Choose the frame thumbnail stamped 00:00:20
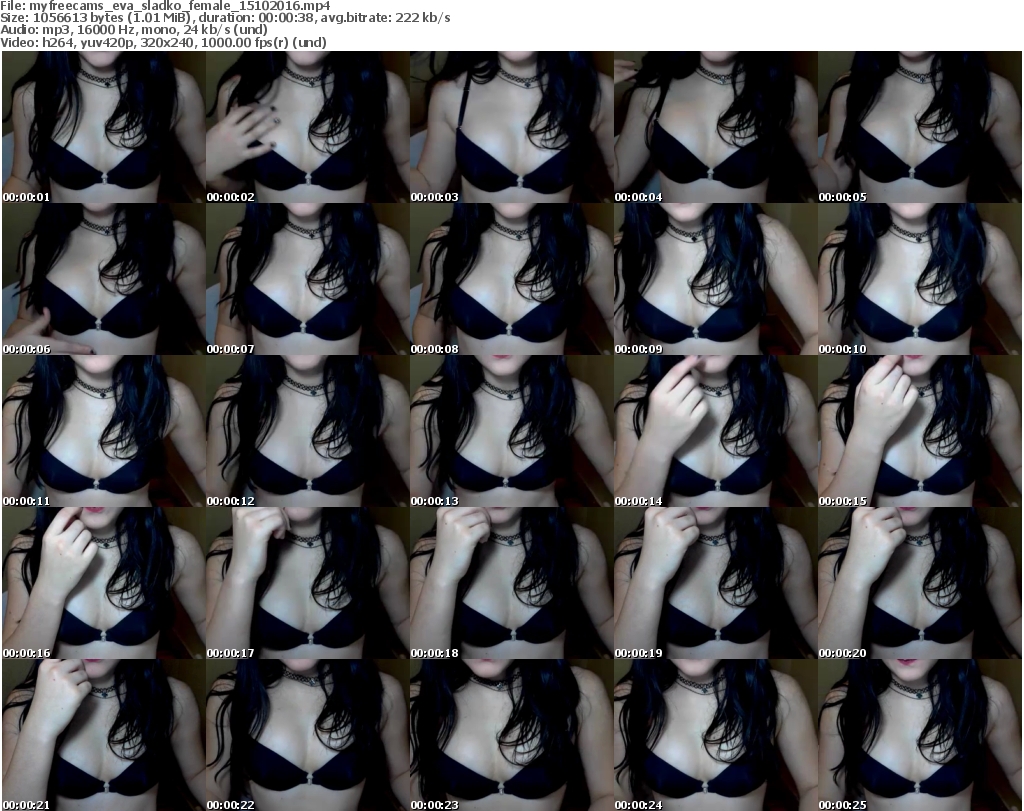Image resolution: width=1024 pixels, height=811 pixels. tap(920, 583)
